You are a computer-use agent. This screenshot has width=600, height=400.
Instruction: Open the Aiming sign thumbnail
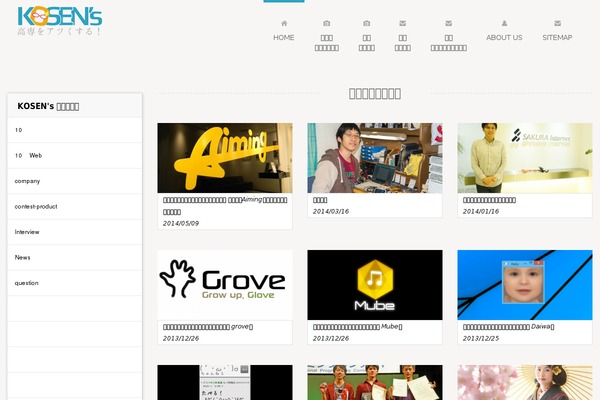(225, 158)
